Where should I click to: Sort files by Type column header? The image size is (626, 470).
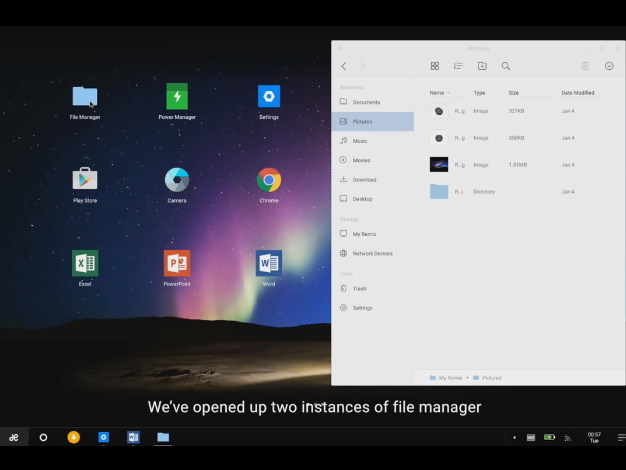point(479,93)
